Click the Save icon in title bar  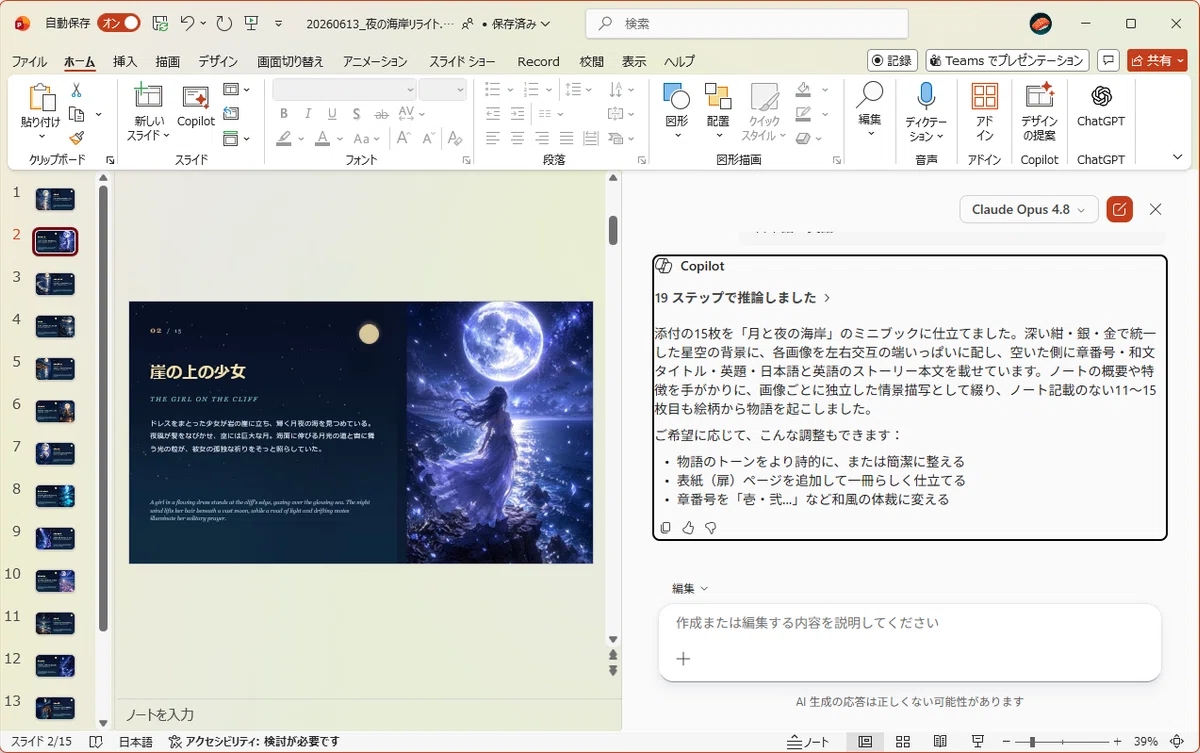point(159,23)
